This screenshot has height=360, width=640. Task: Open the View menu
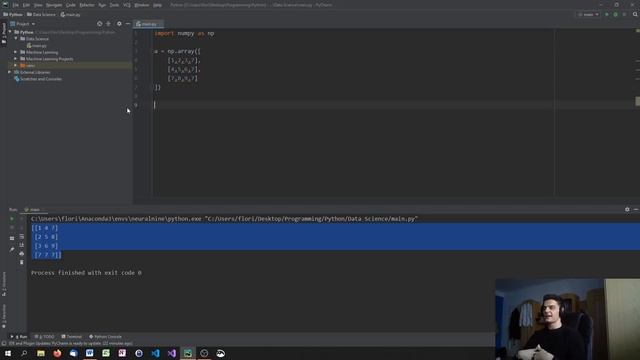38,5
